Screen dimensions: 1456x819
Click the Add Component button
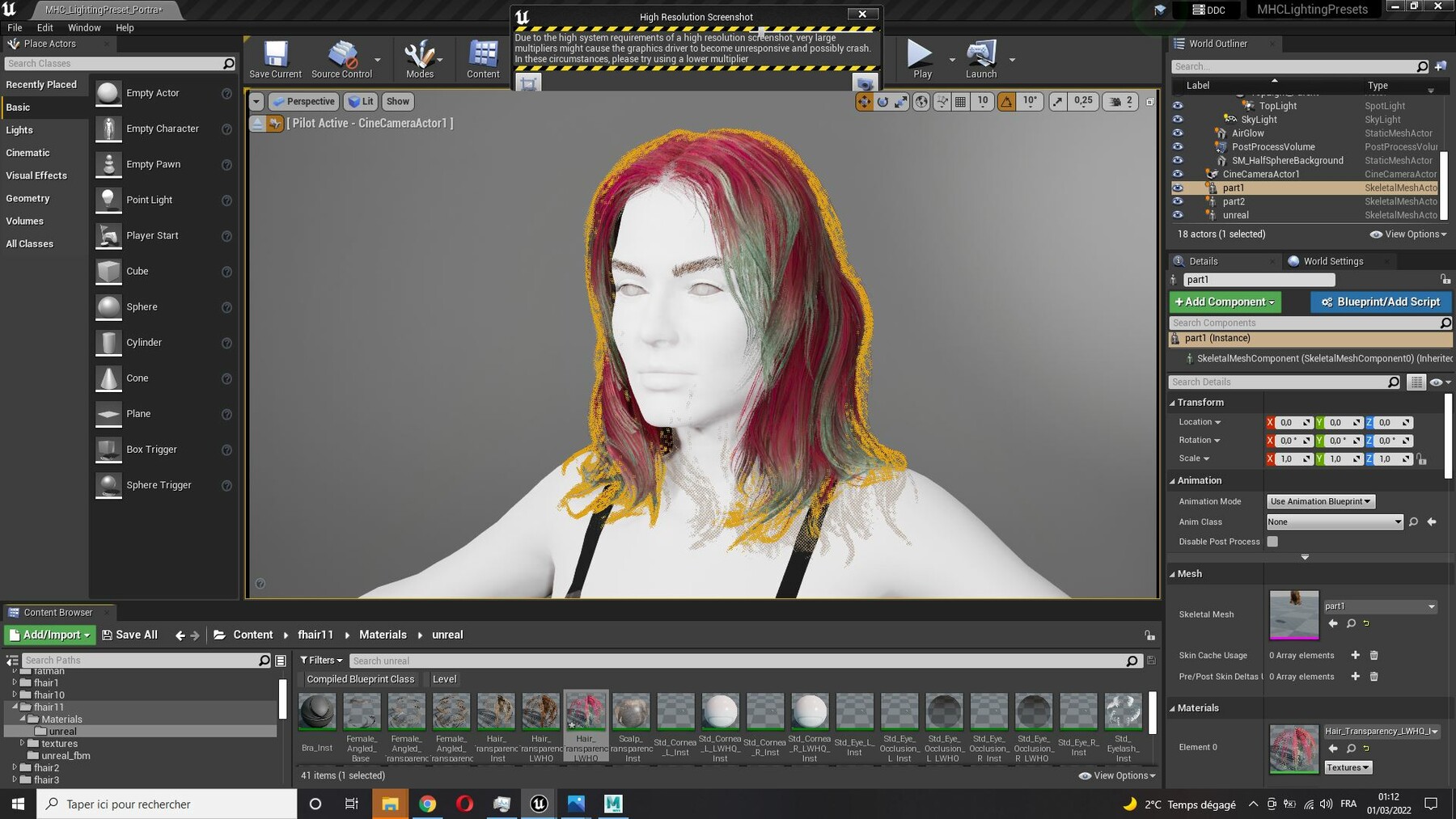pos(1225,302)
